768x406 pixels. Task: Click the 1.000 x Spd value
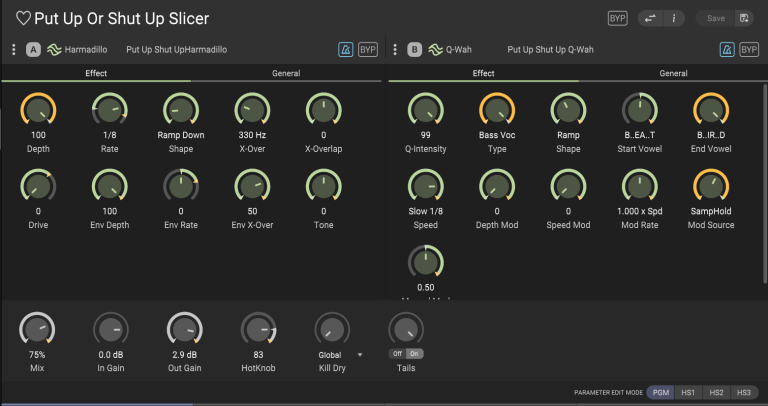pyautogui.click(x=640, y=212)
